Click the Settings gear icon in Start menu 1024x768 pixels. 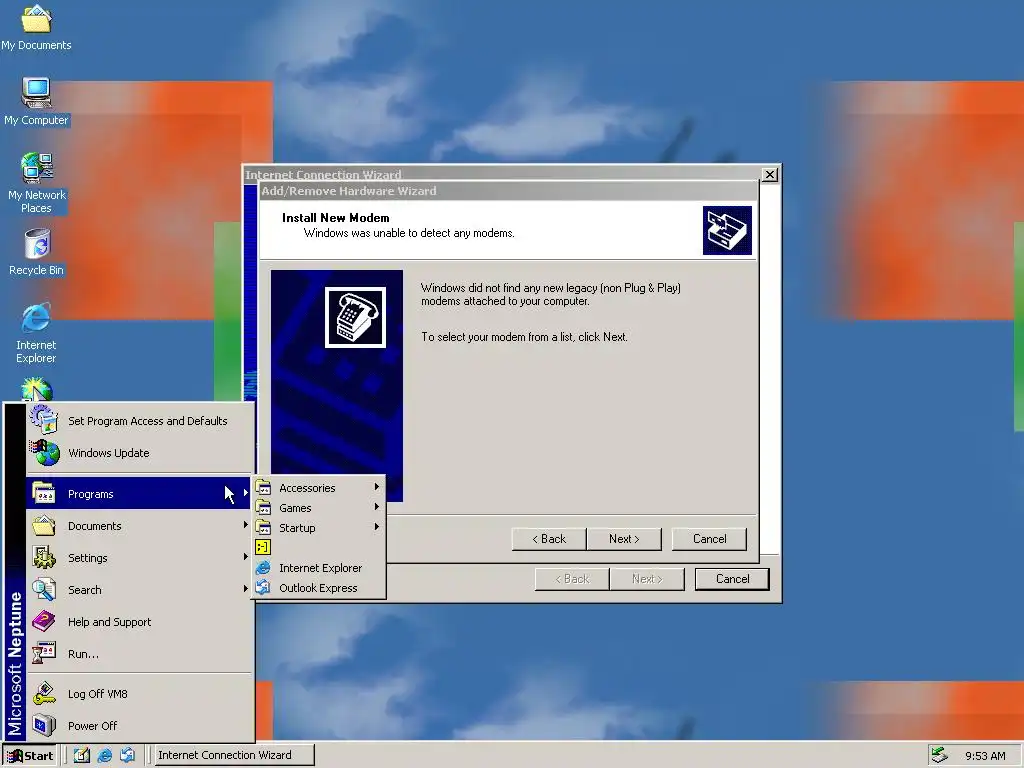[44, 557]
